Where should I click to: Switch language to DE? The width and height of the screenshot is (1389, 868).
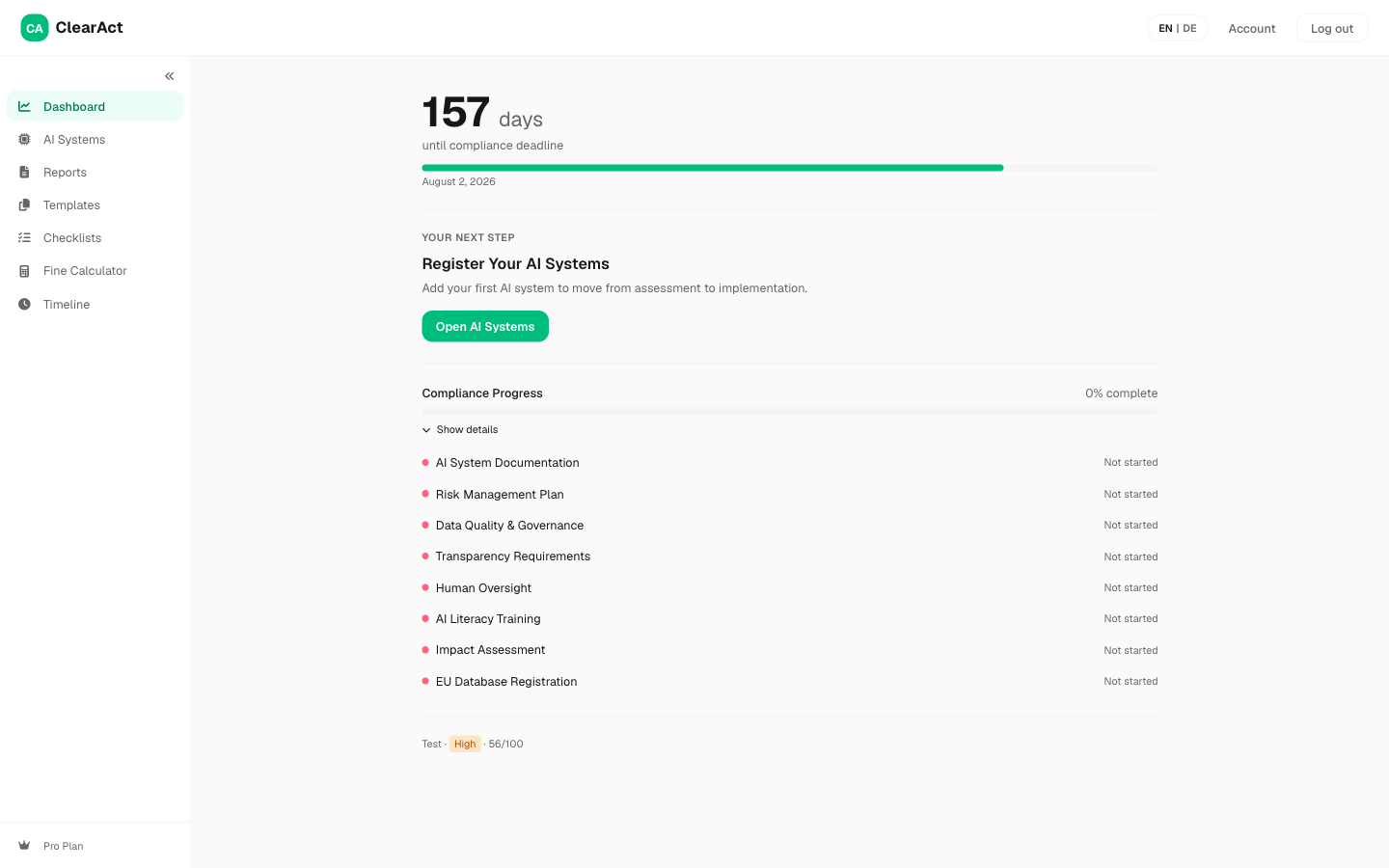pyautogui.click(x=1189, y=28)
